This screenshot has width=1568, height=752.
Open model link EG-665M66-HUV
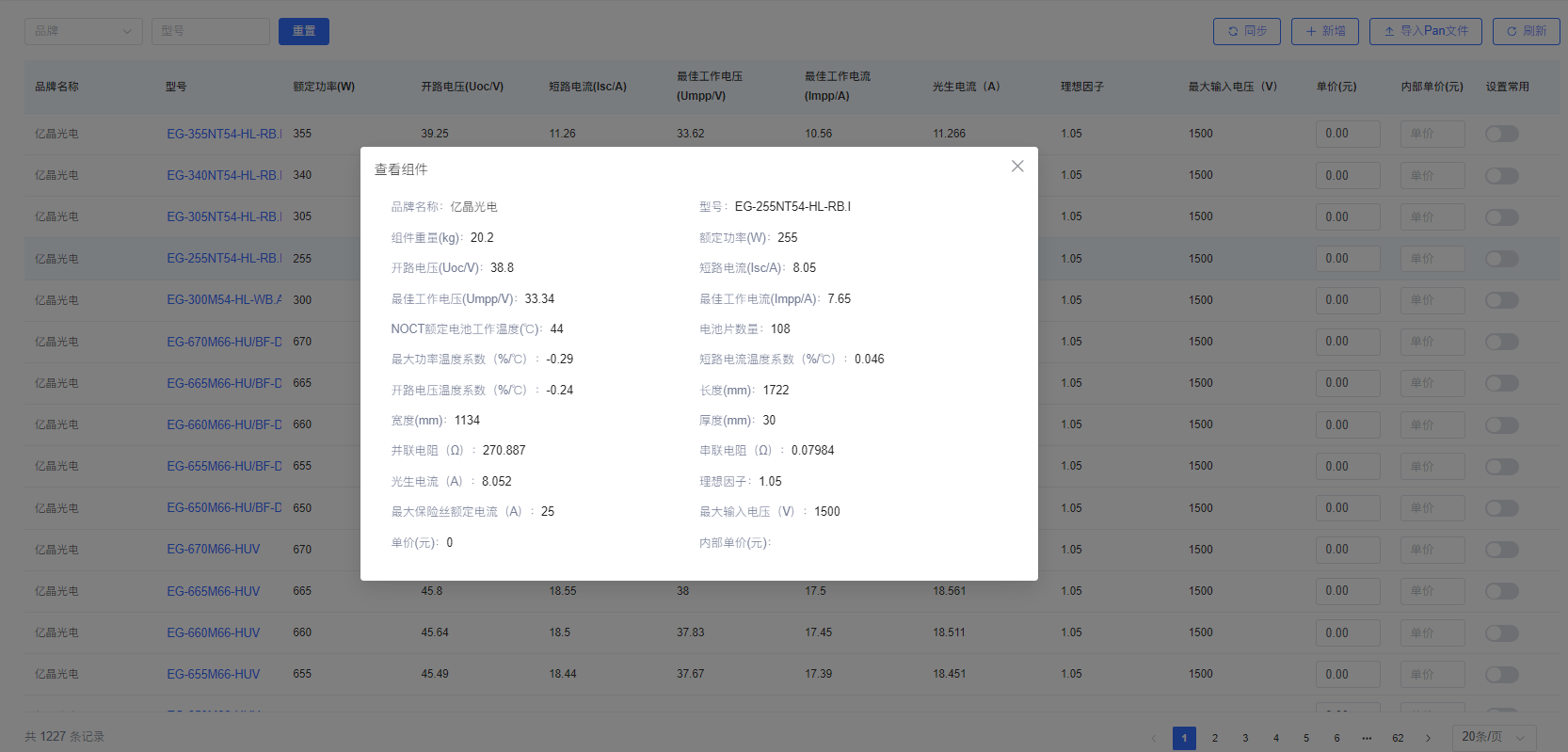(x=214, y=591)
